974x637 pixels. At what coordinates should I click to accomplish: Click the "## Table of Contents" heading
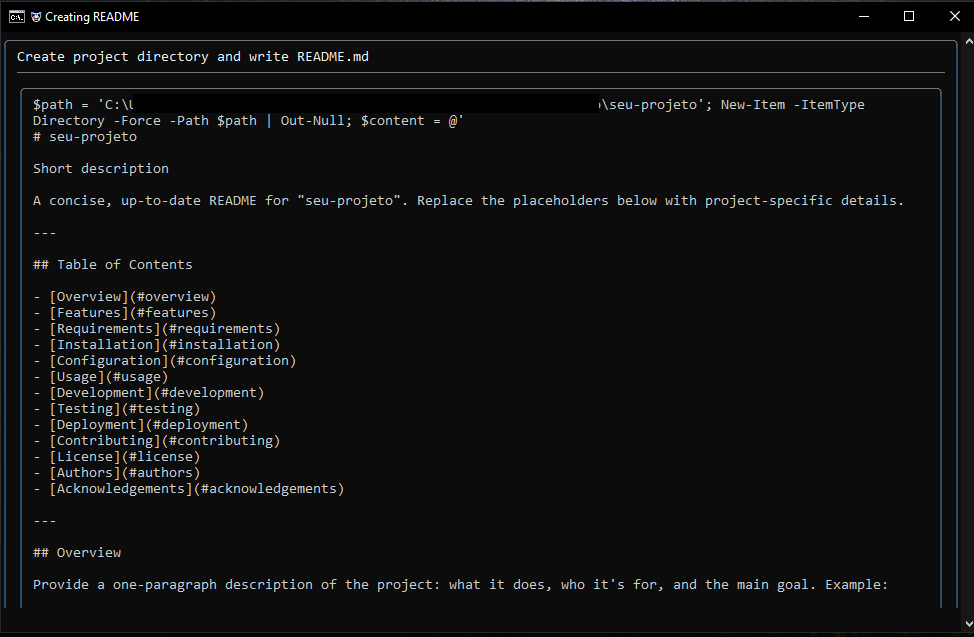(x=113, y=265)
